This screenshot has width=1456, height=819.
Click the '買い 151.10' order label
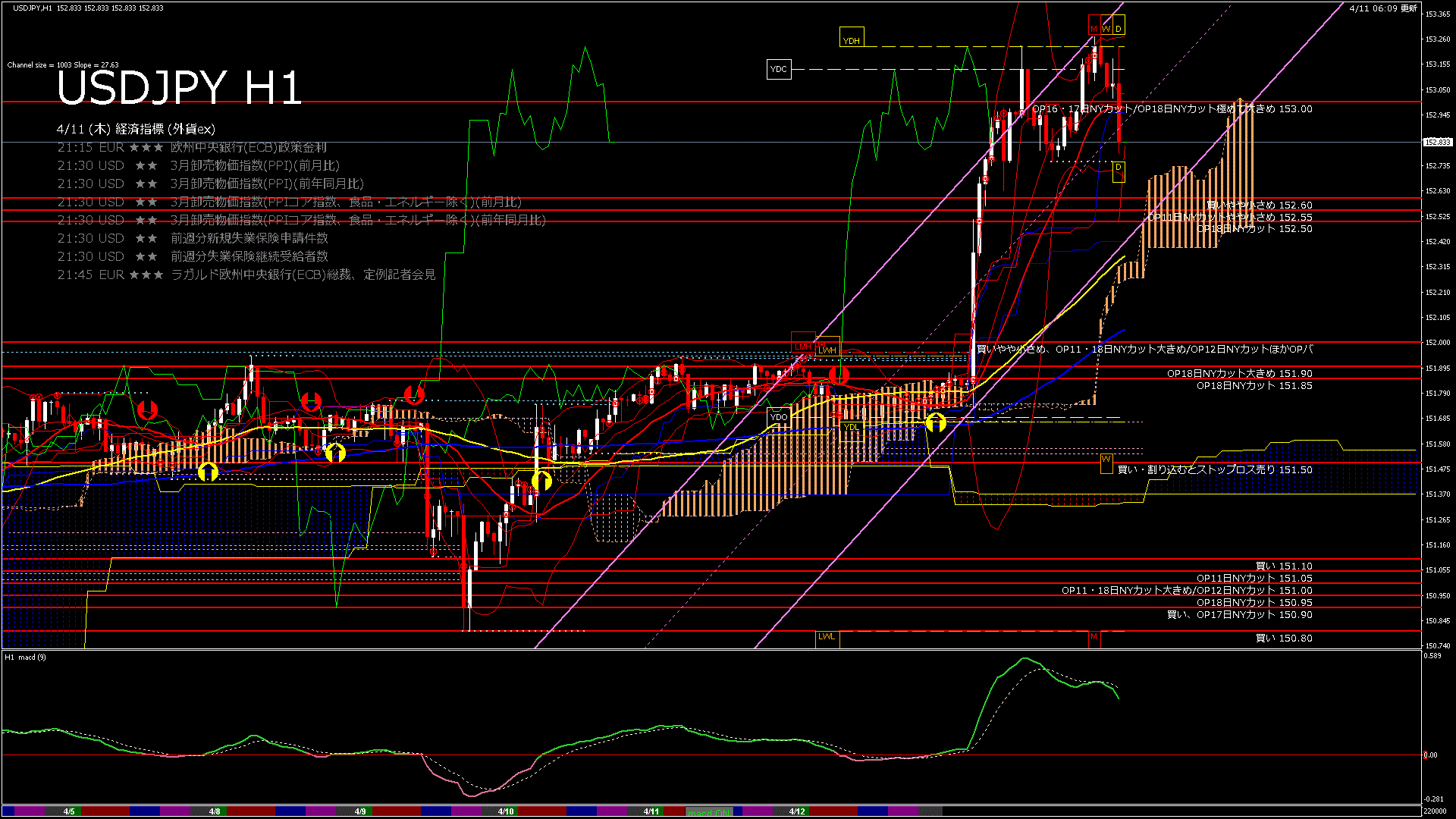point(1284,566)
